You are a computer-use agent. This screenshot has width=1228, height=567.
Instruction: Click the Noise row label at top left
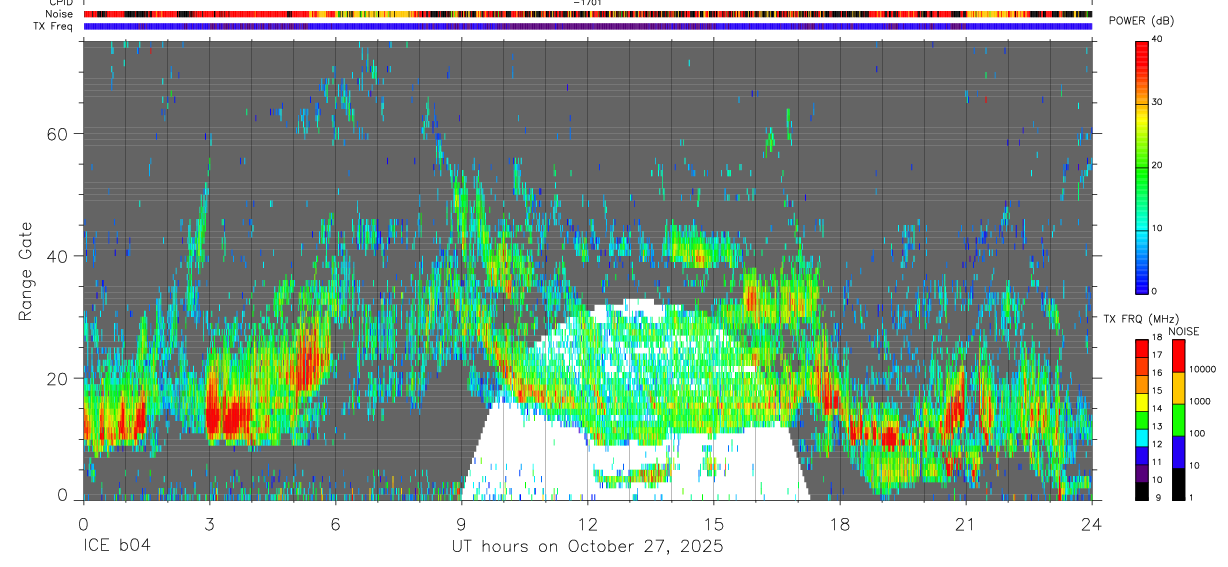click(x=57, y=14)
